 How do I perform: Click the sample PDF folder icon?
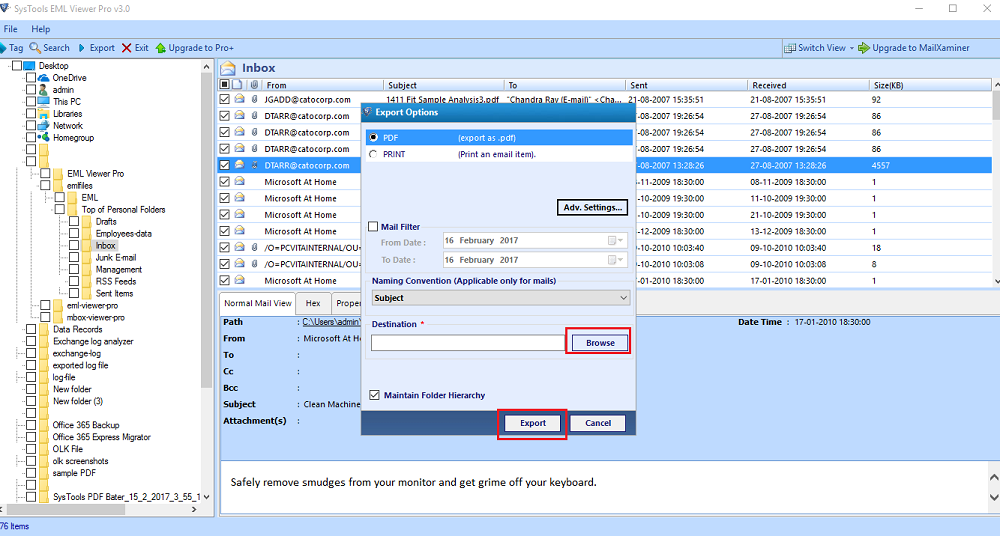point(44,473)
